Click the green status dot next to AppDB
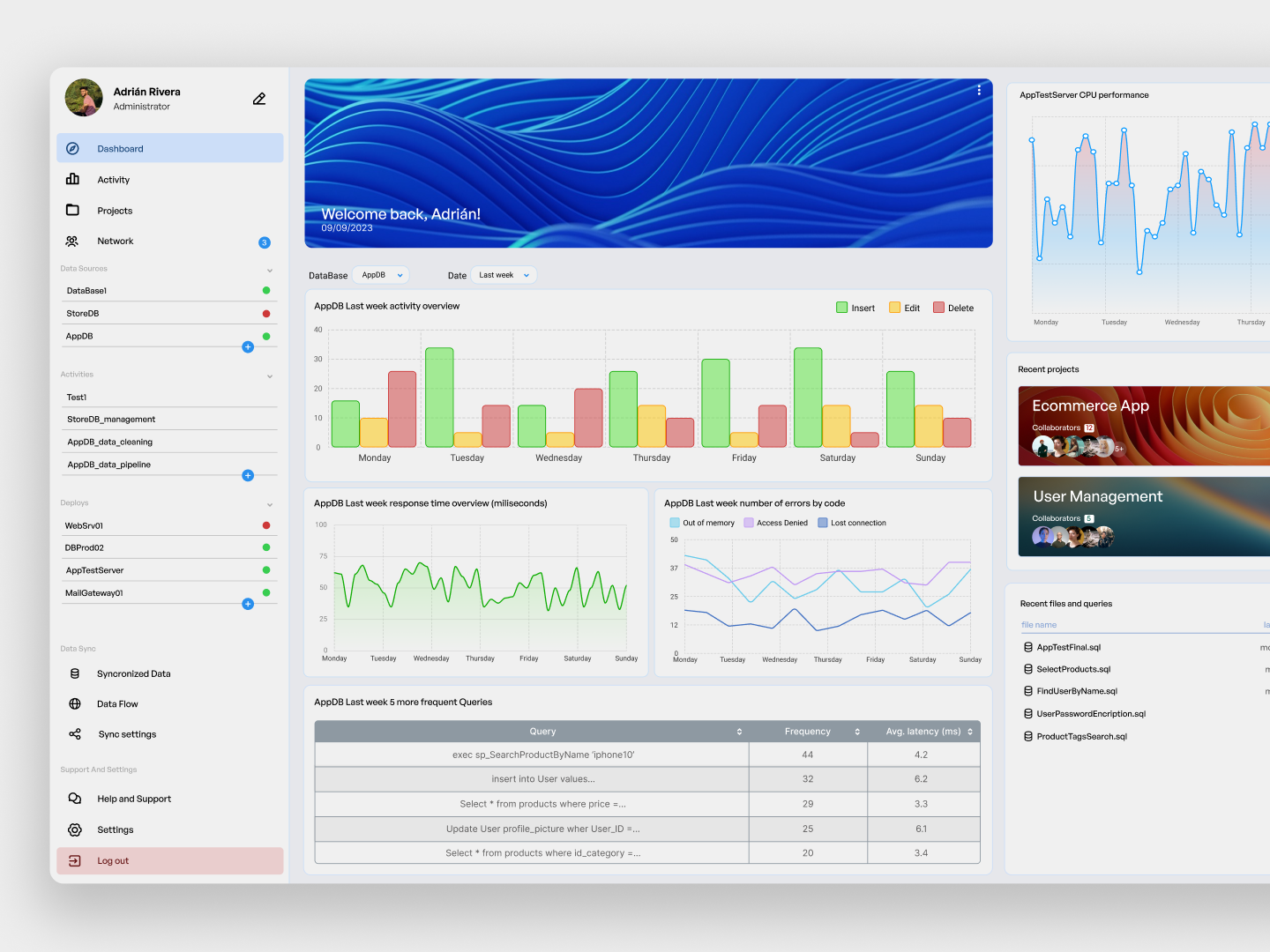1270x952 pixels. pyautogui.click(x=266, y=336)
